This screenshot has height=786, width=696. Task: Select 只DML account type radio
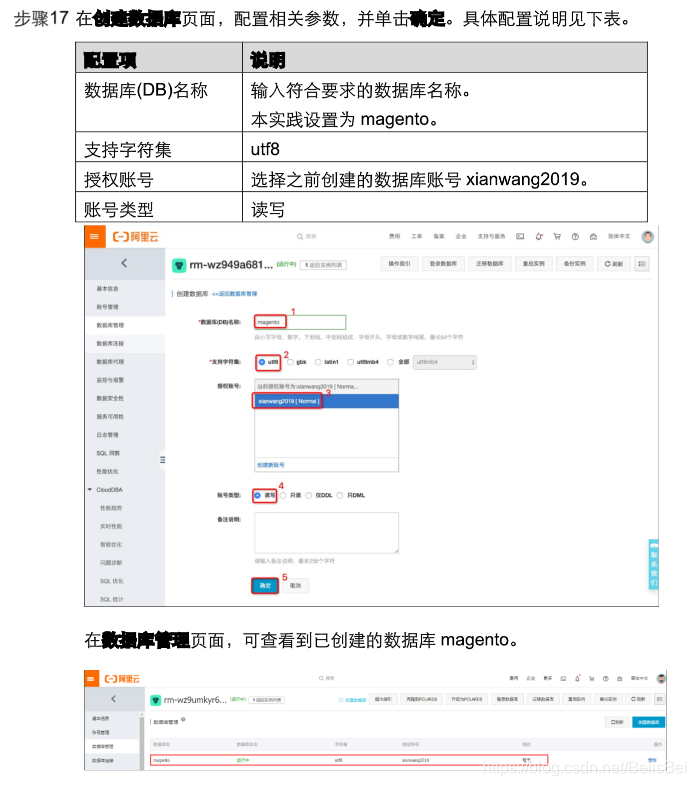(x=340, y=495)
